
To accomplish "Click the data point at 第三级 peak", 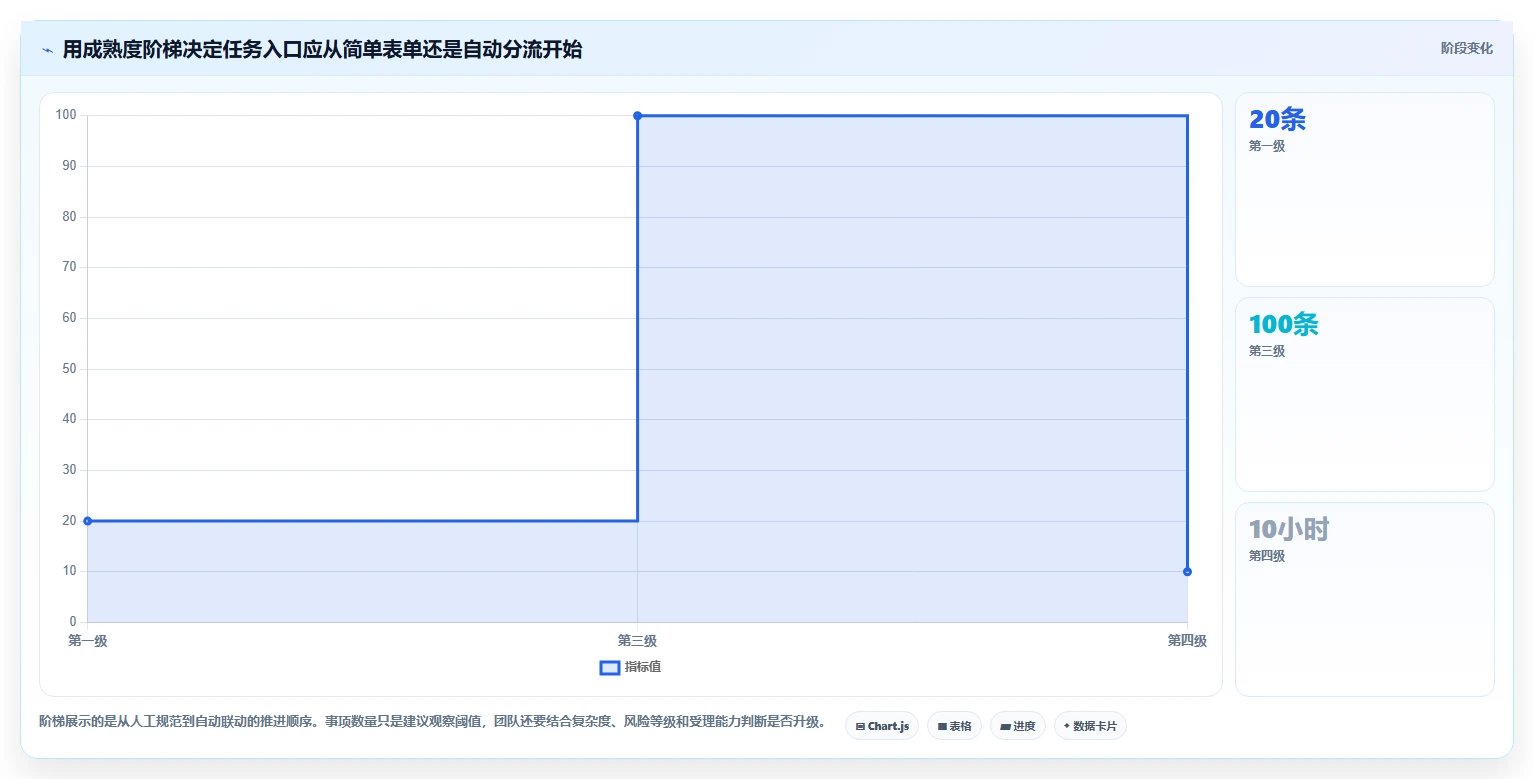I will [x=637, y=116].
